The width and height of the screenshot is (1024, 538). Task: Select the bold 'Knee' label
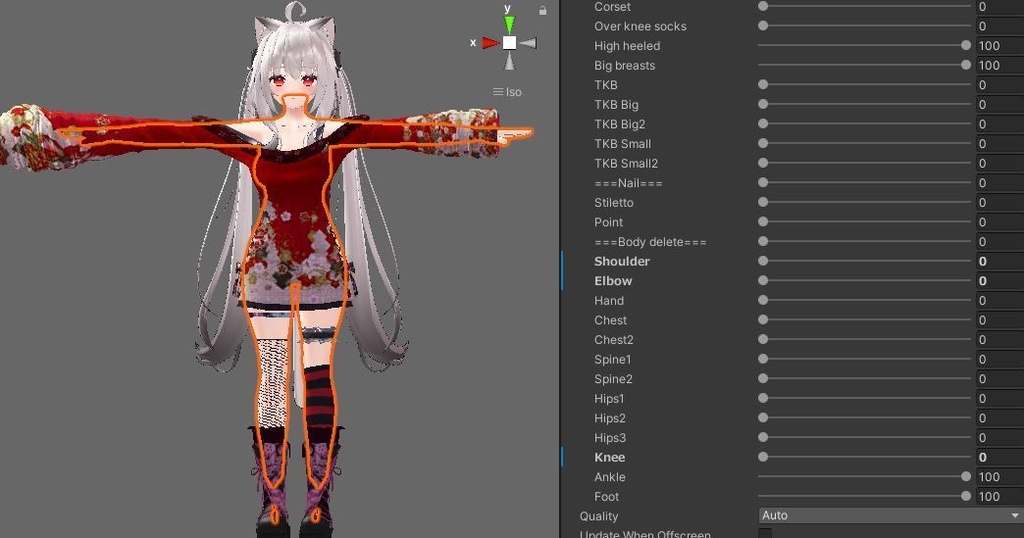[x=609, y=457]
